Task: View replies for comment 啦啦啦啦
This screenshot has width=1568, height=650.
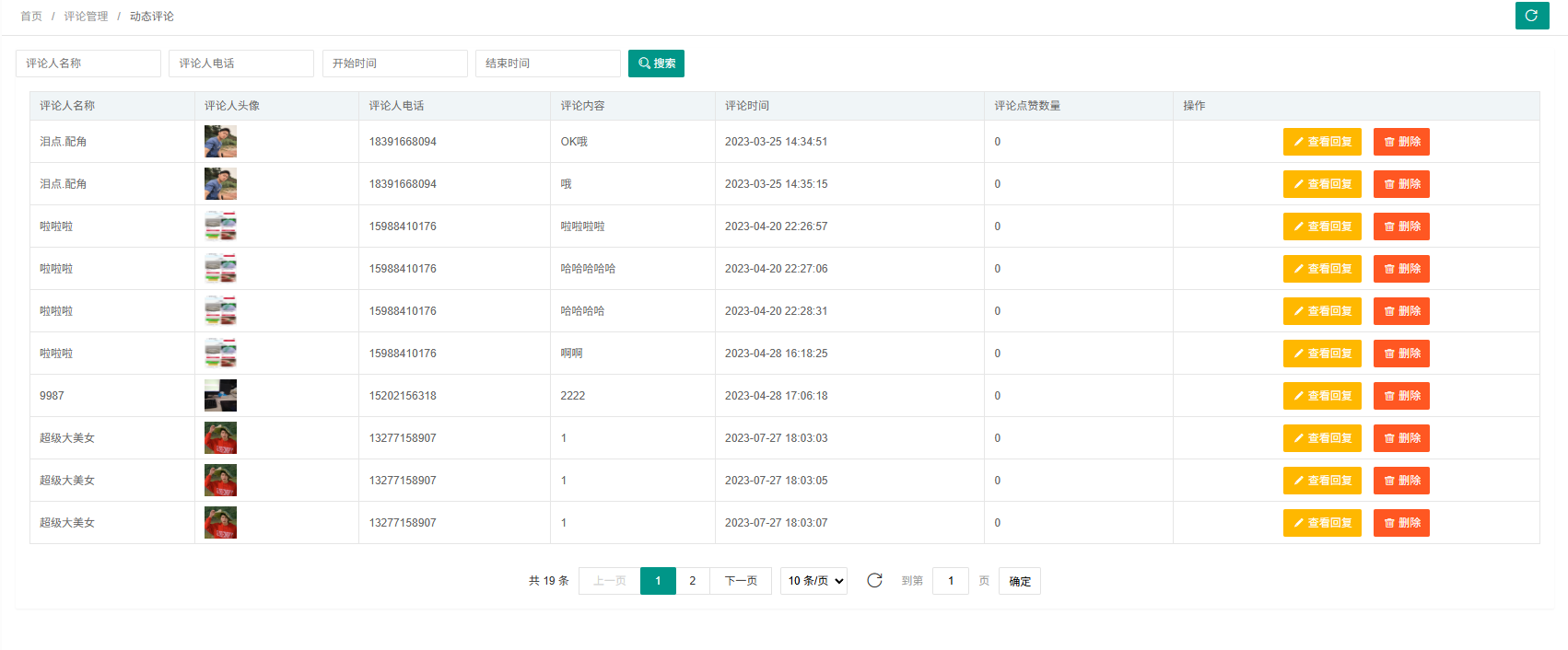Action: [x=1321, y=226]
